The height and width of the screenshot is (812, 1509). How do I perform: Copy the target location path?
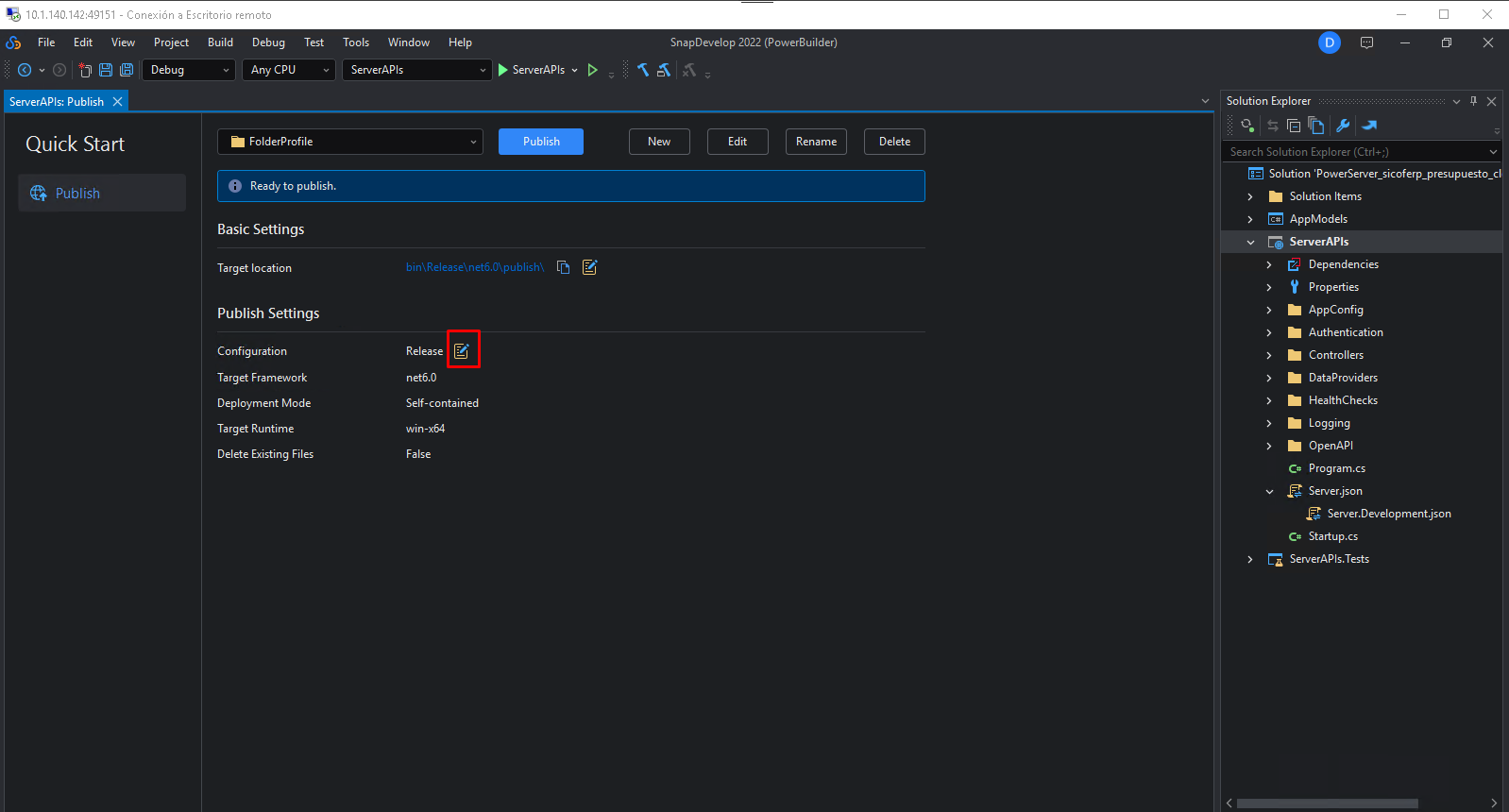pos(564,267)
